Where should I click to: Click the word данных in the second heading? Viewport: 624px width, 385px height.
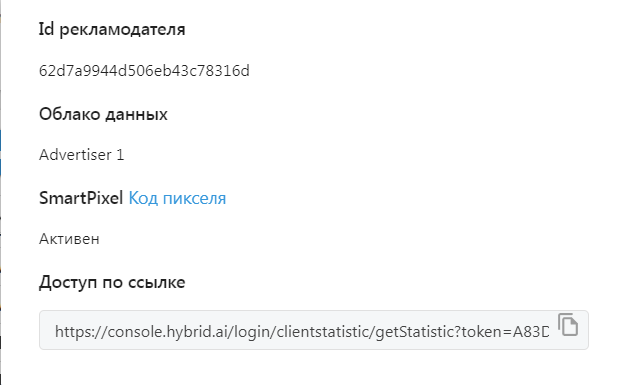[136, 115]
